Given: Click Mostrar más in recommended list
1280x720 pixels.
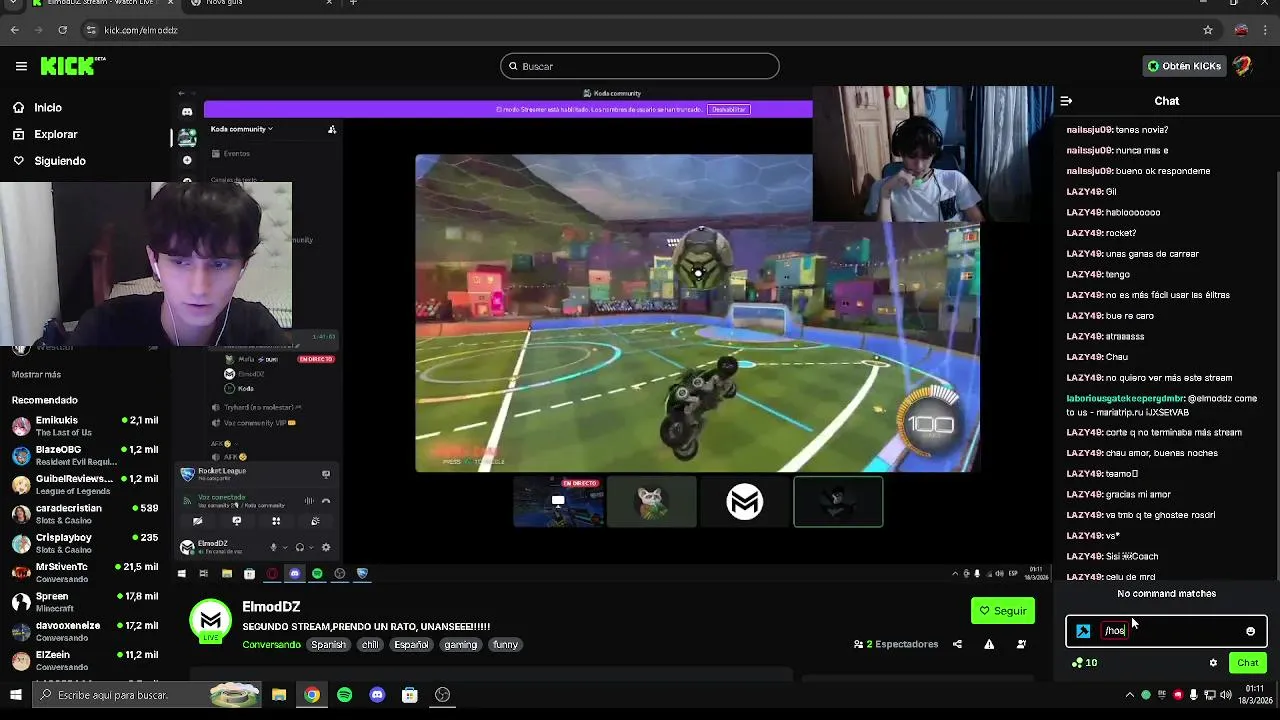Looking at the screenshot, I should (x=36, y=374).
